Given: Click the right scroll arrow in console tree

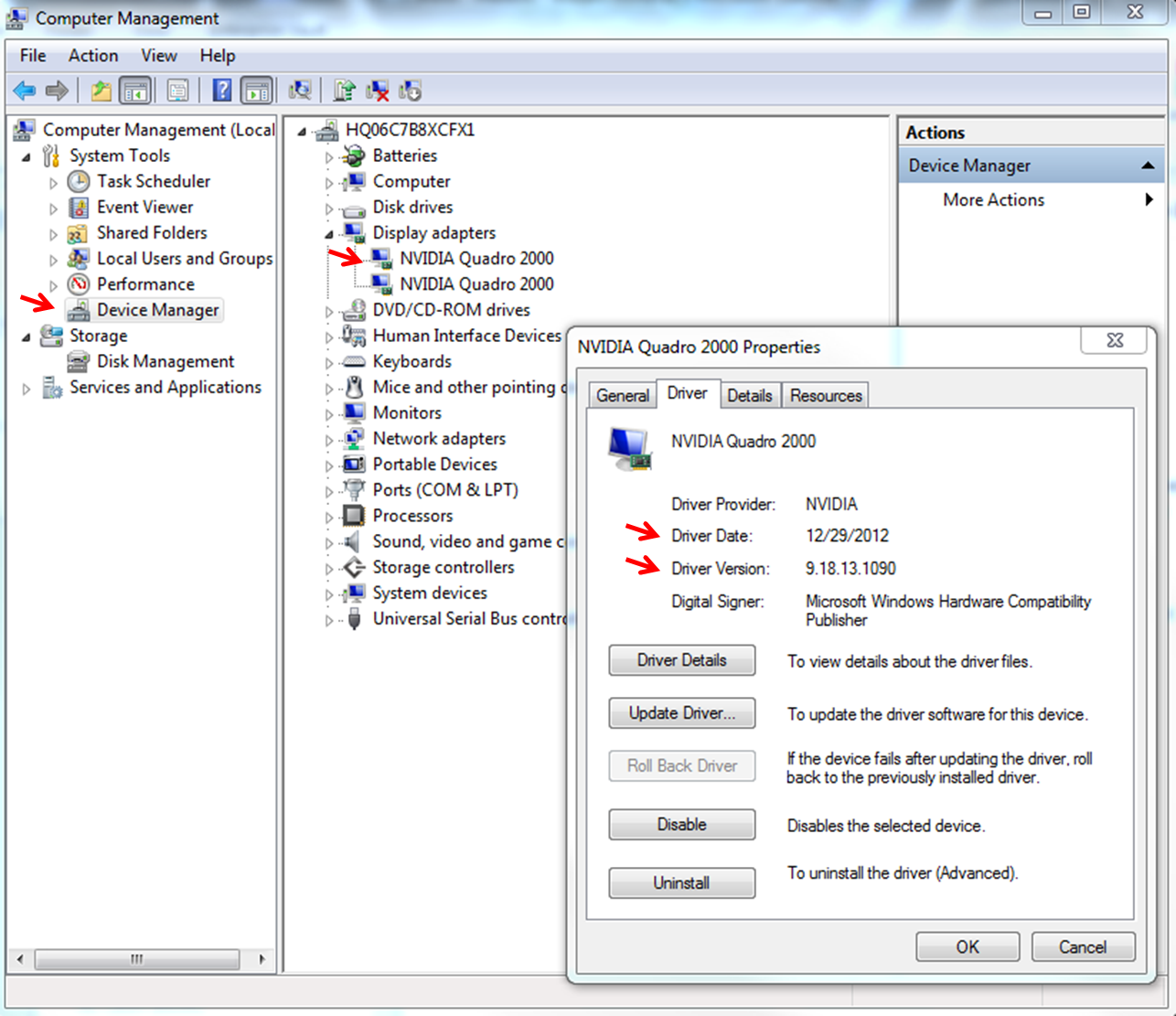Looking at the screenshot, I should point(262,958).
